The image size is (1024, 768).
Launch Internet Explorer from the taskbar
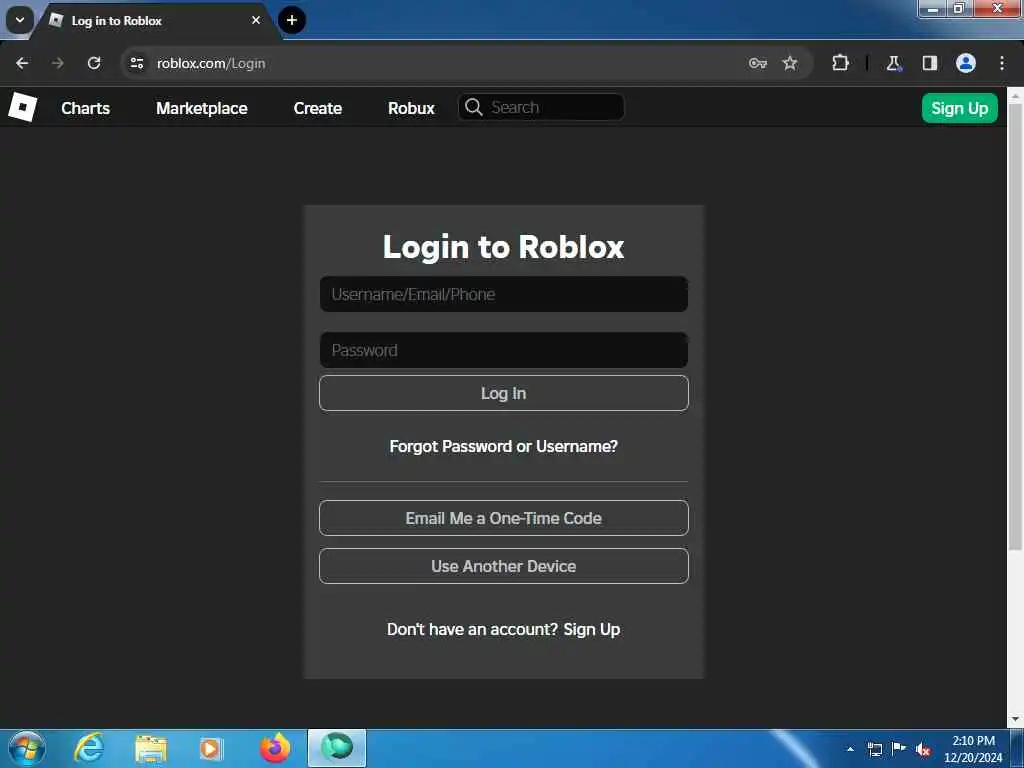pos(88,748)
